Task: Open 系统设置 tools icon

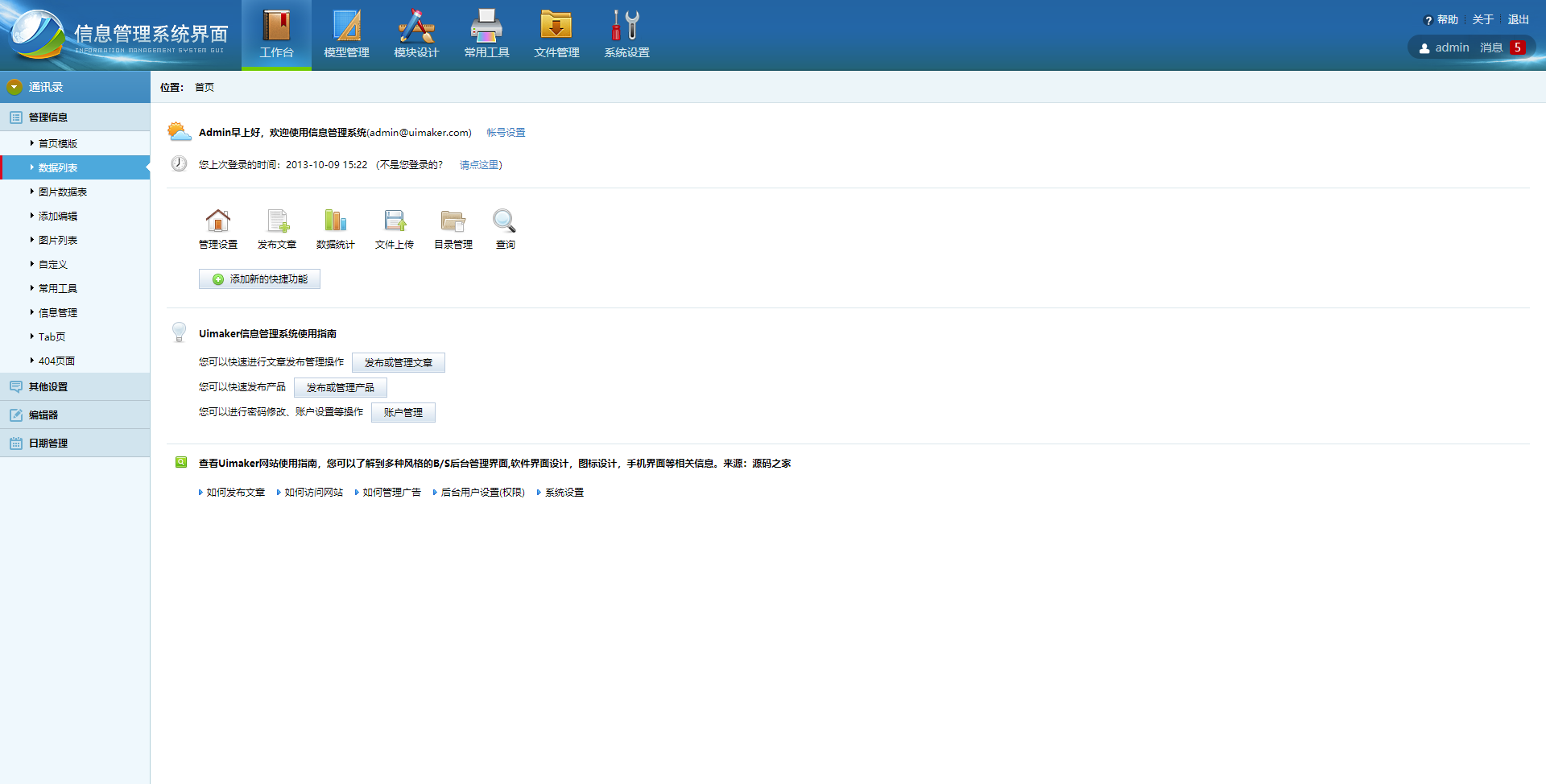Action: 626,26
